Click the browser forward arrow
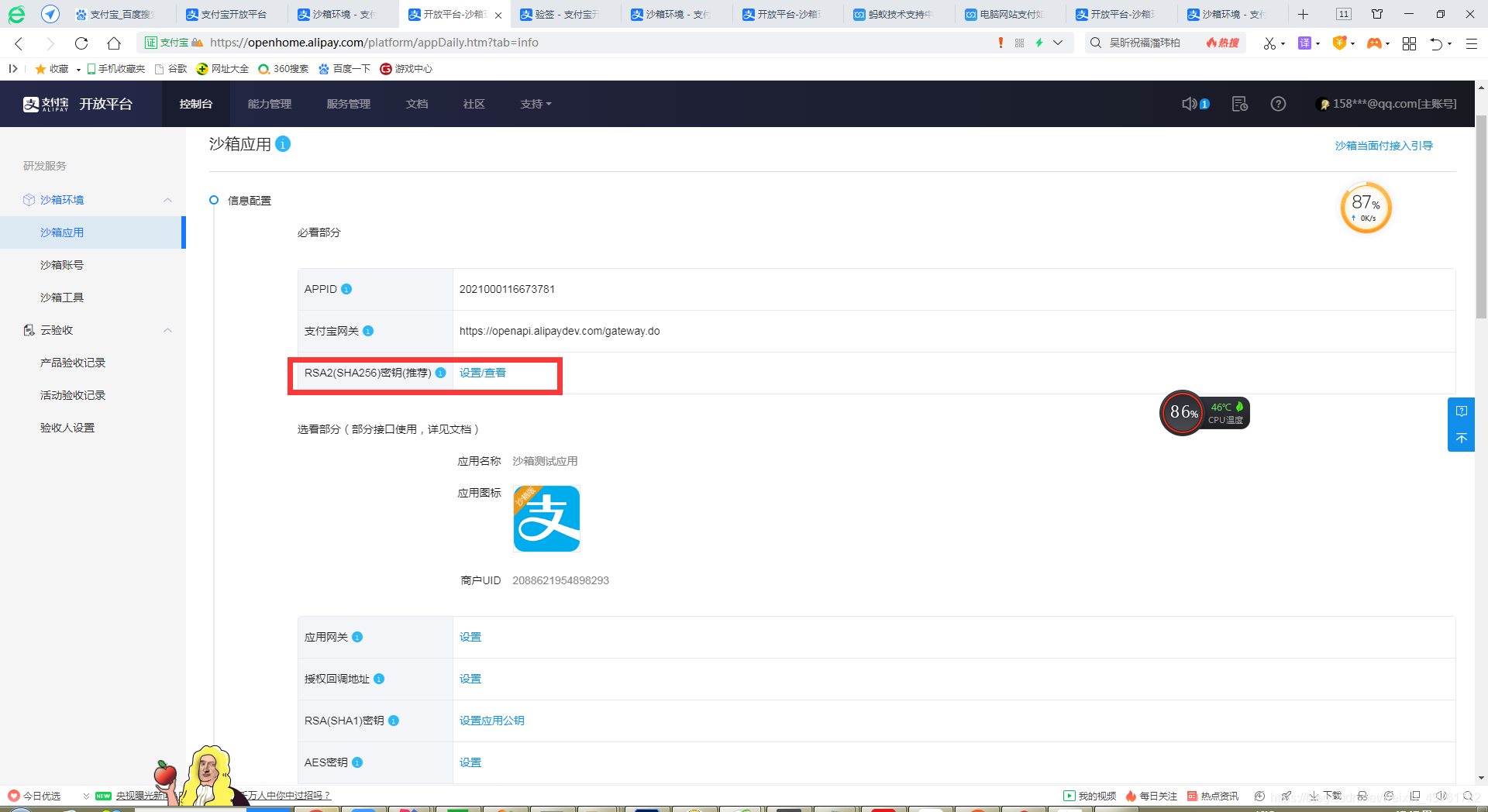This screenshot has height=812, width=1488. [50, 43]
